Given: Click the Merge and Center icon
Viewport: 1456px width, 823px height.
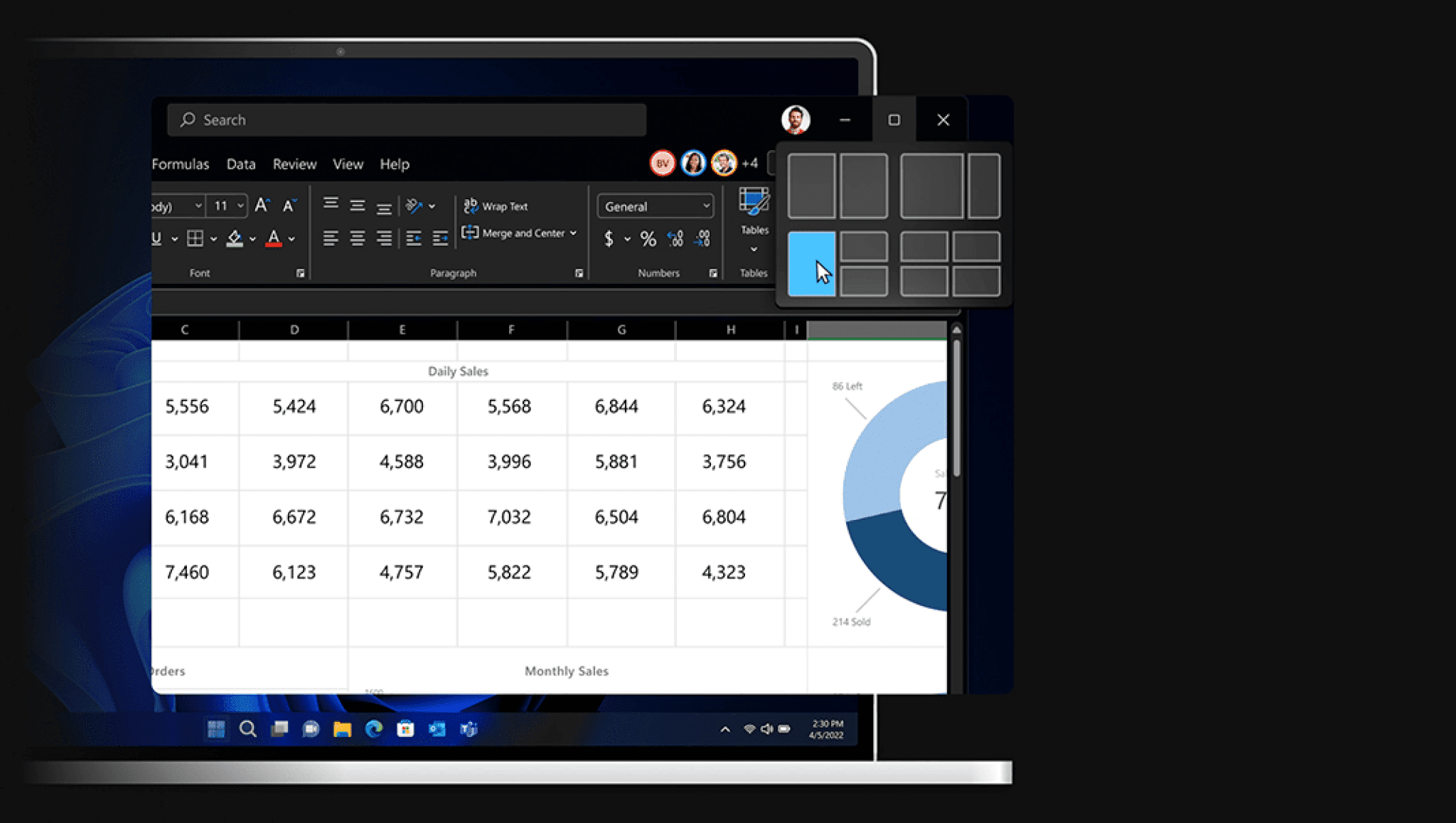Looking at the screenshot, I should [471, 233].
